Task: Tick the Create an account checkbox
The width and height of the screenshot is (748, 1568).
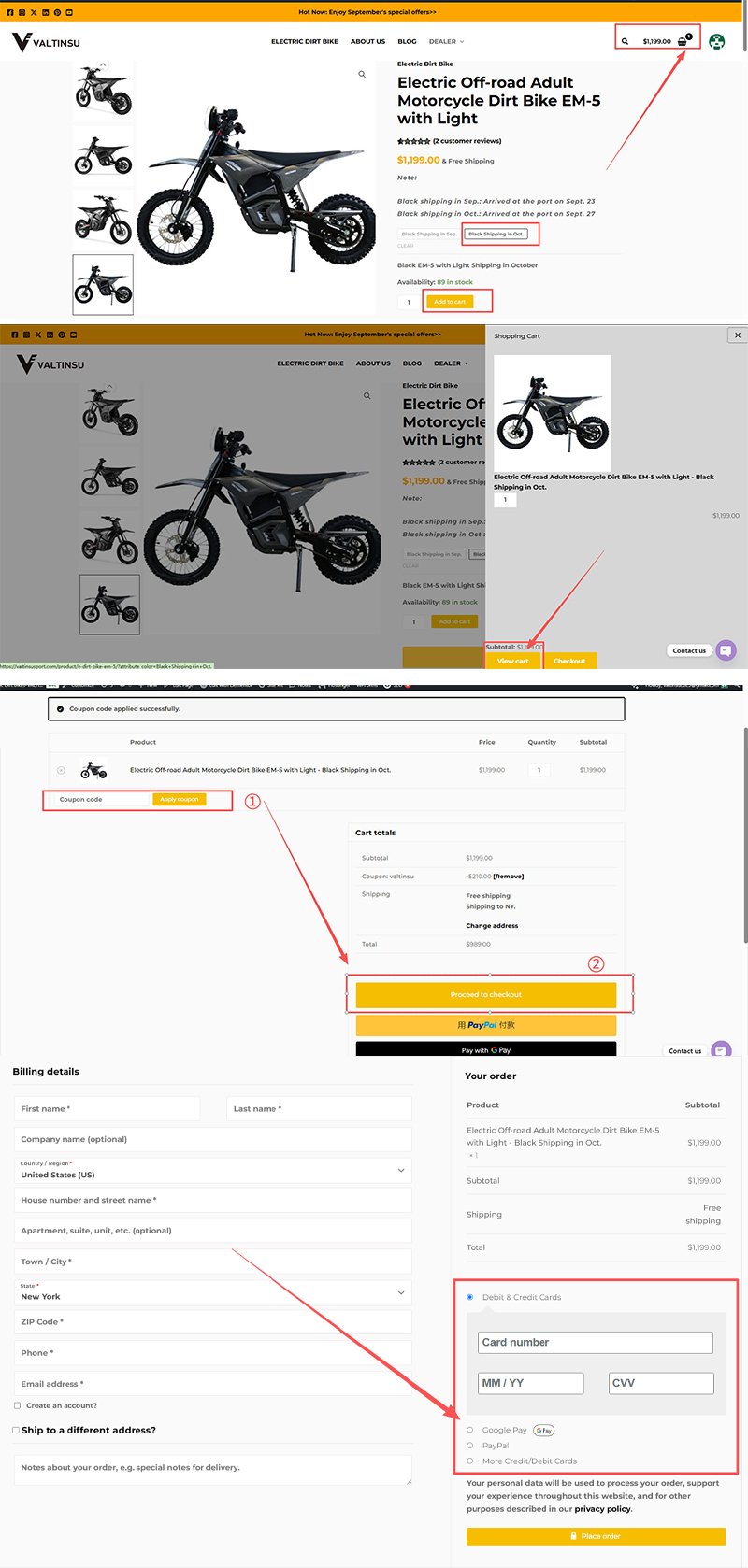Action: [x=17, y=1405]
